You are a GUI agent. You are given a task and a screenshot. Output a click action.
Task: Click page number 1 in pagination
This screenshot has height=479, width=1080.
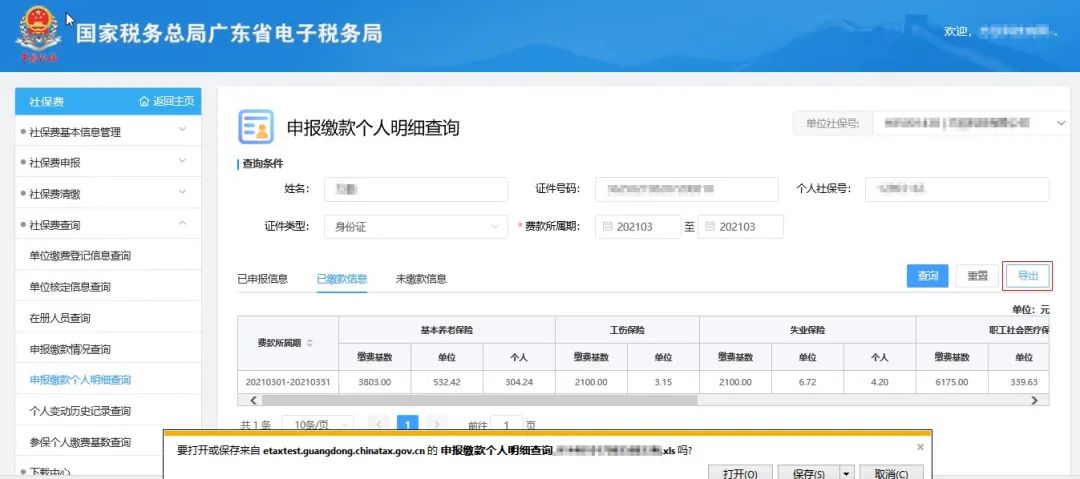coord(408,425)
